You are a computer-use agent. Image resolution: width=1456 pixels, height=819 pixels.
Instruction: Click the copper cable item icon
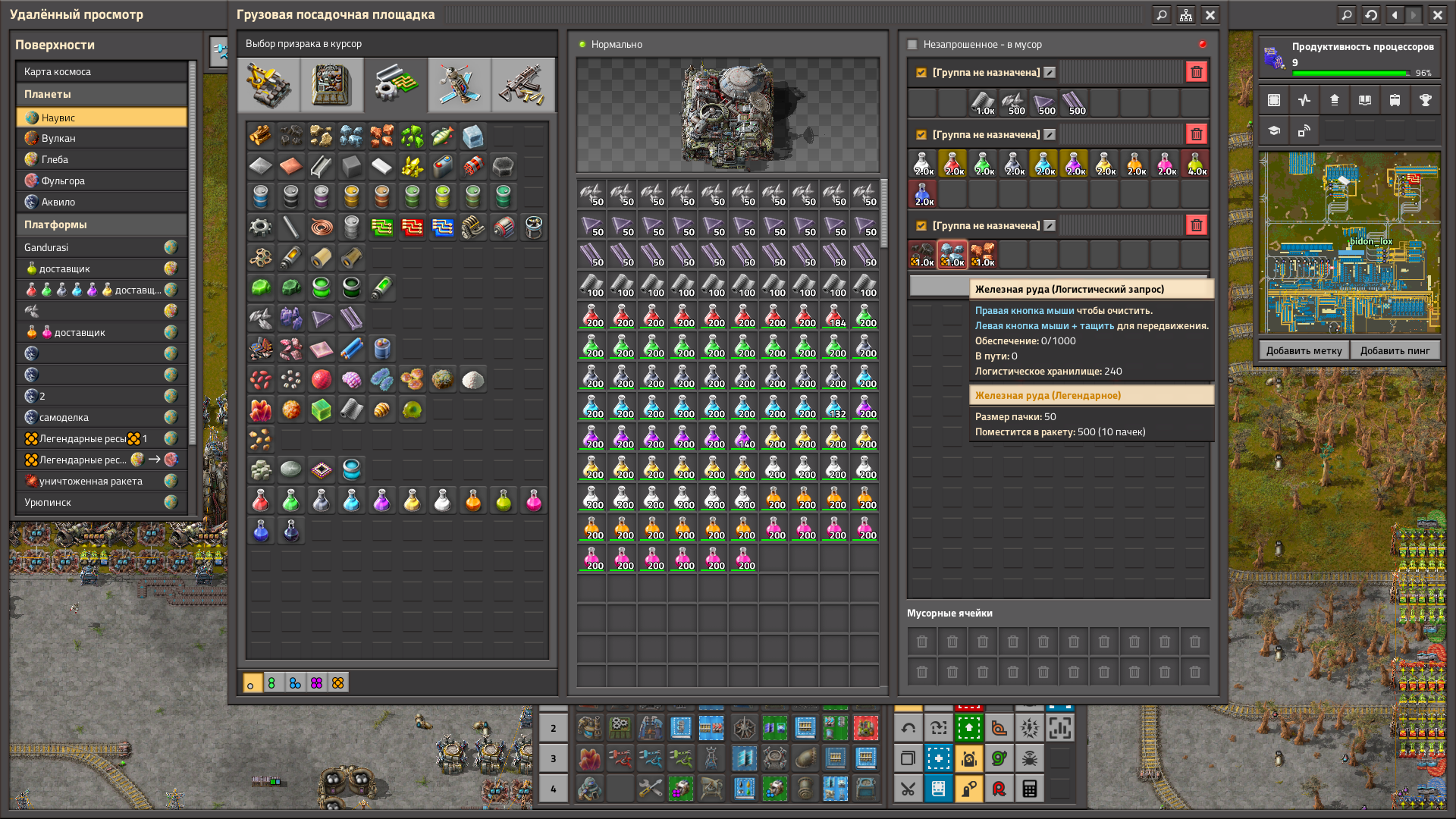321,227
